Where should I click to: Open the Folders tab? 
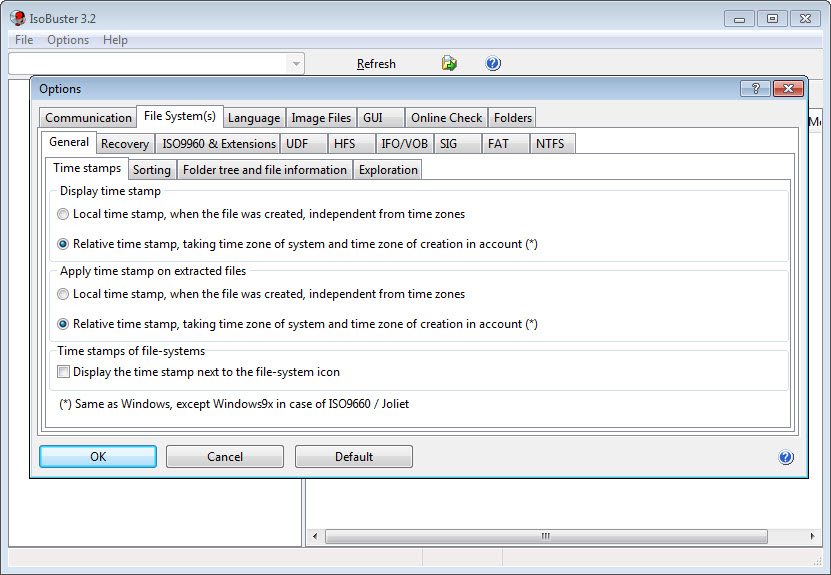pos(512,118)
